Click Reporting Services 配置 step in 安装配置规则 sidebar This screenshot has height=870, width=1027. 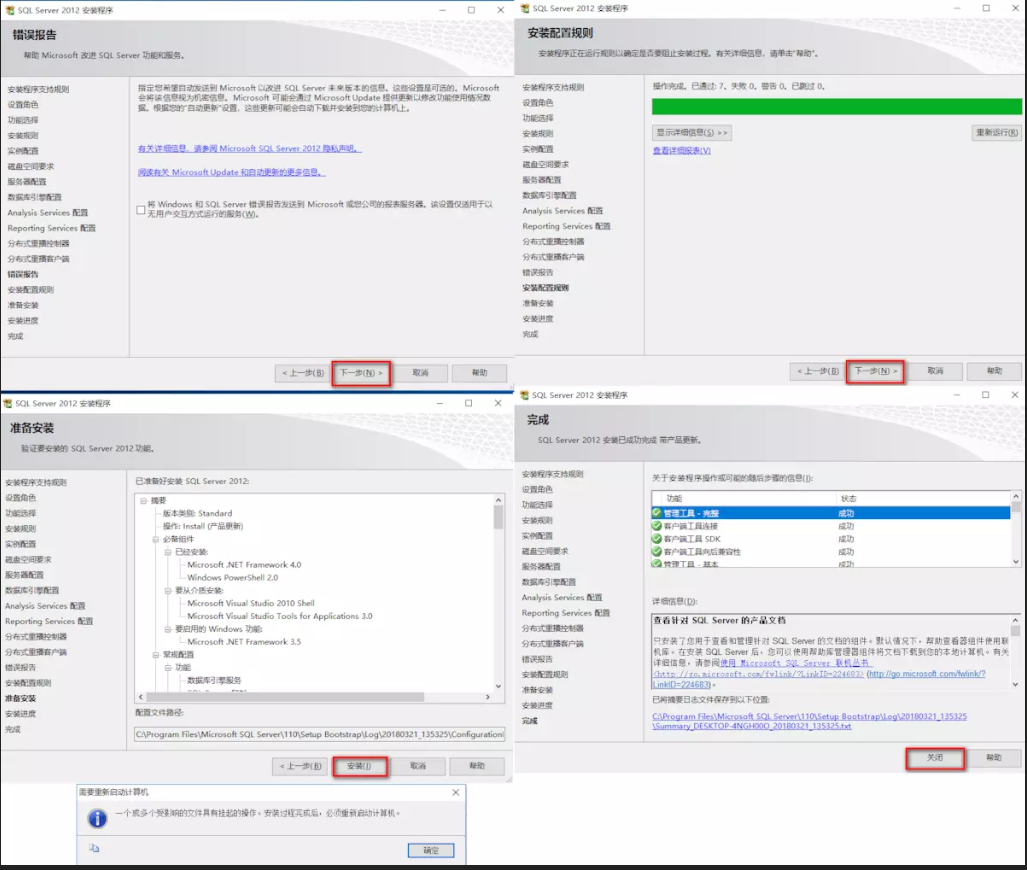pyautogui.click(x=567, y=226)
